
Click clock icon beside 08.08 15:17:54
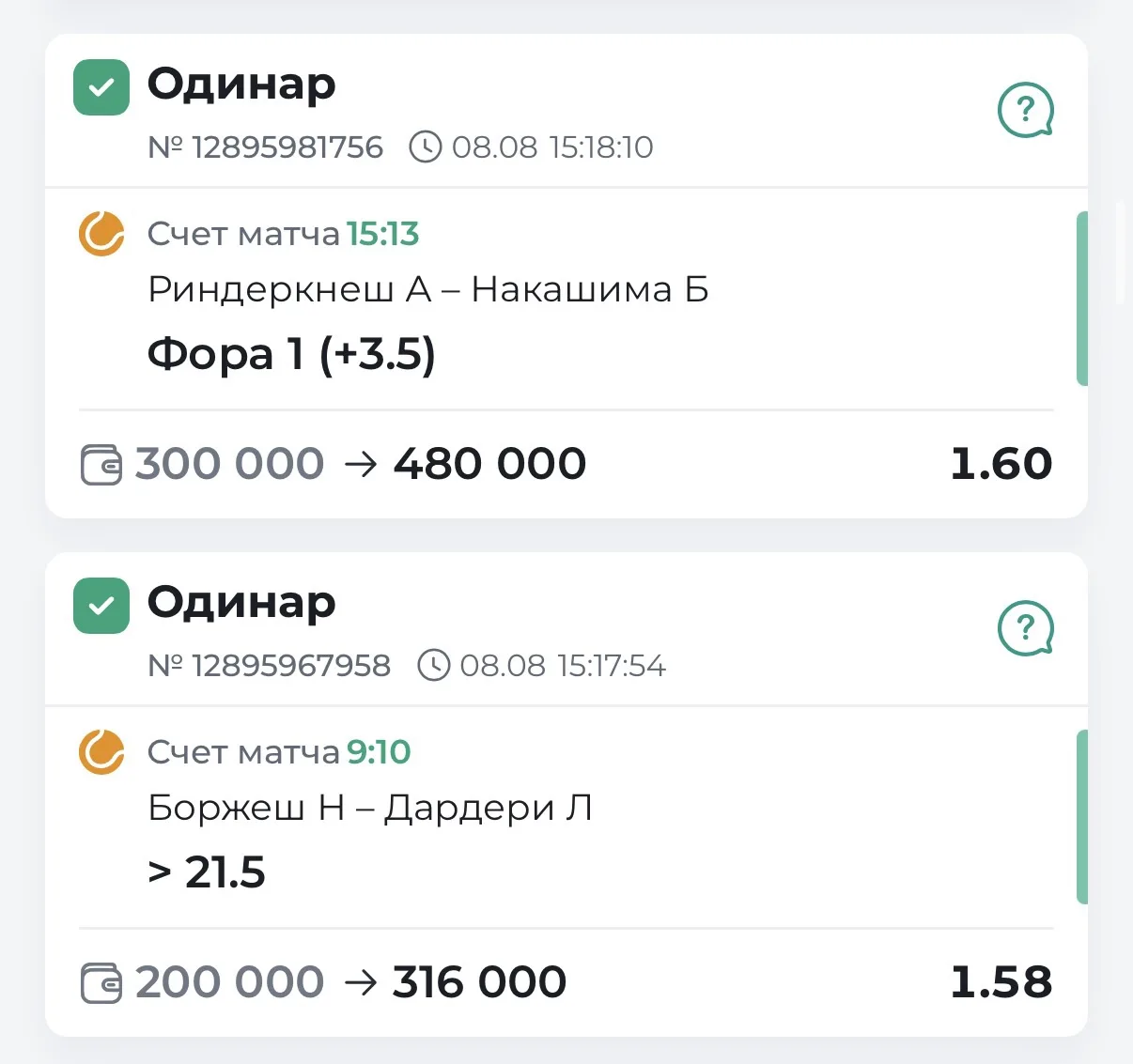[433, 666]
